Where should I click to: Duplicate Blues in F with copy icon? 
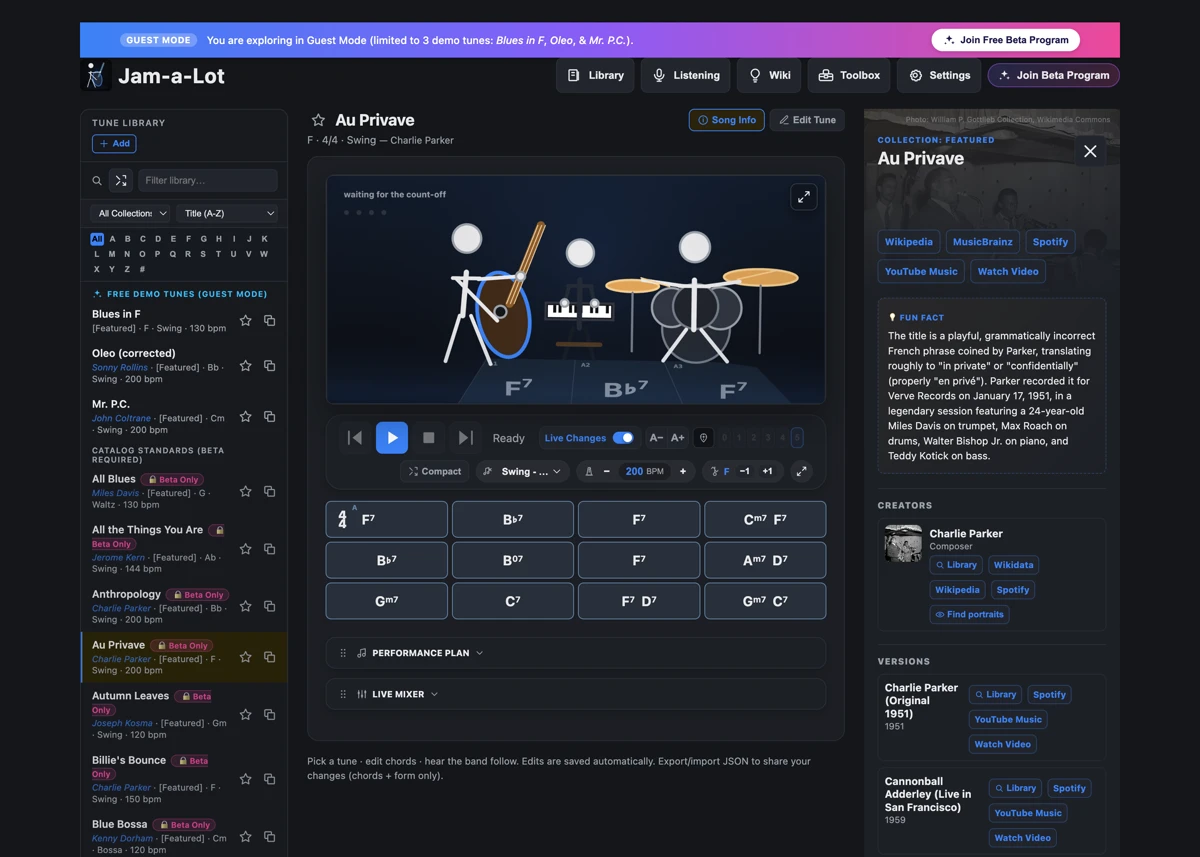[x=270, y=321]
